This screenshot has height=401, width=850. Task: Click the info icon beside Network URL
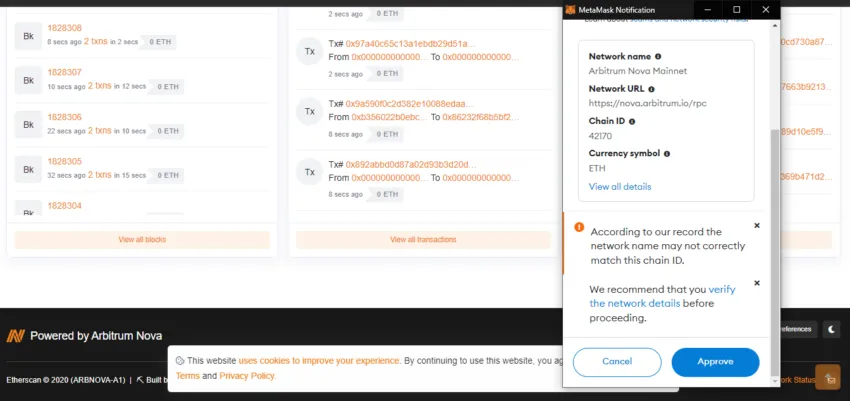(651, 89)
